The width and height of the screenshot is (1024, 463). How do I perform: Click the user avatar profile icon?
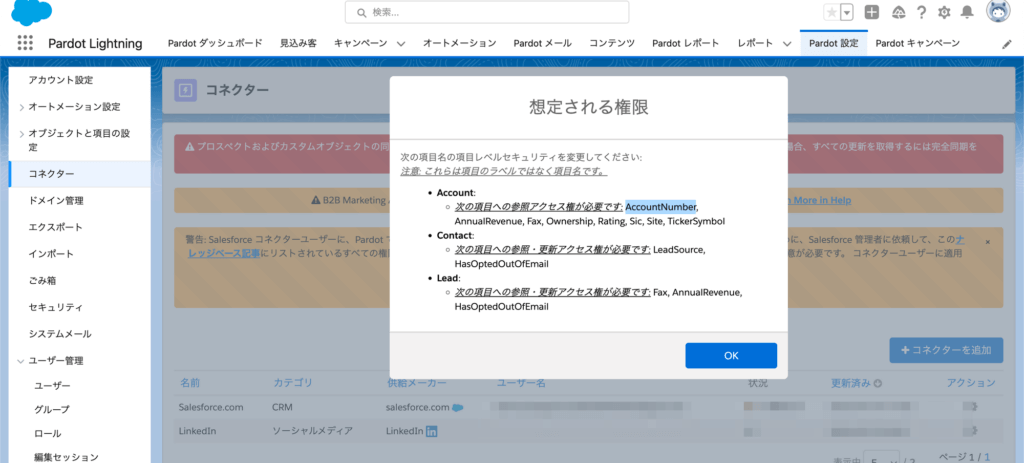click(x=997, y=12)
